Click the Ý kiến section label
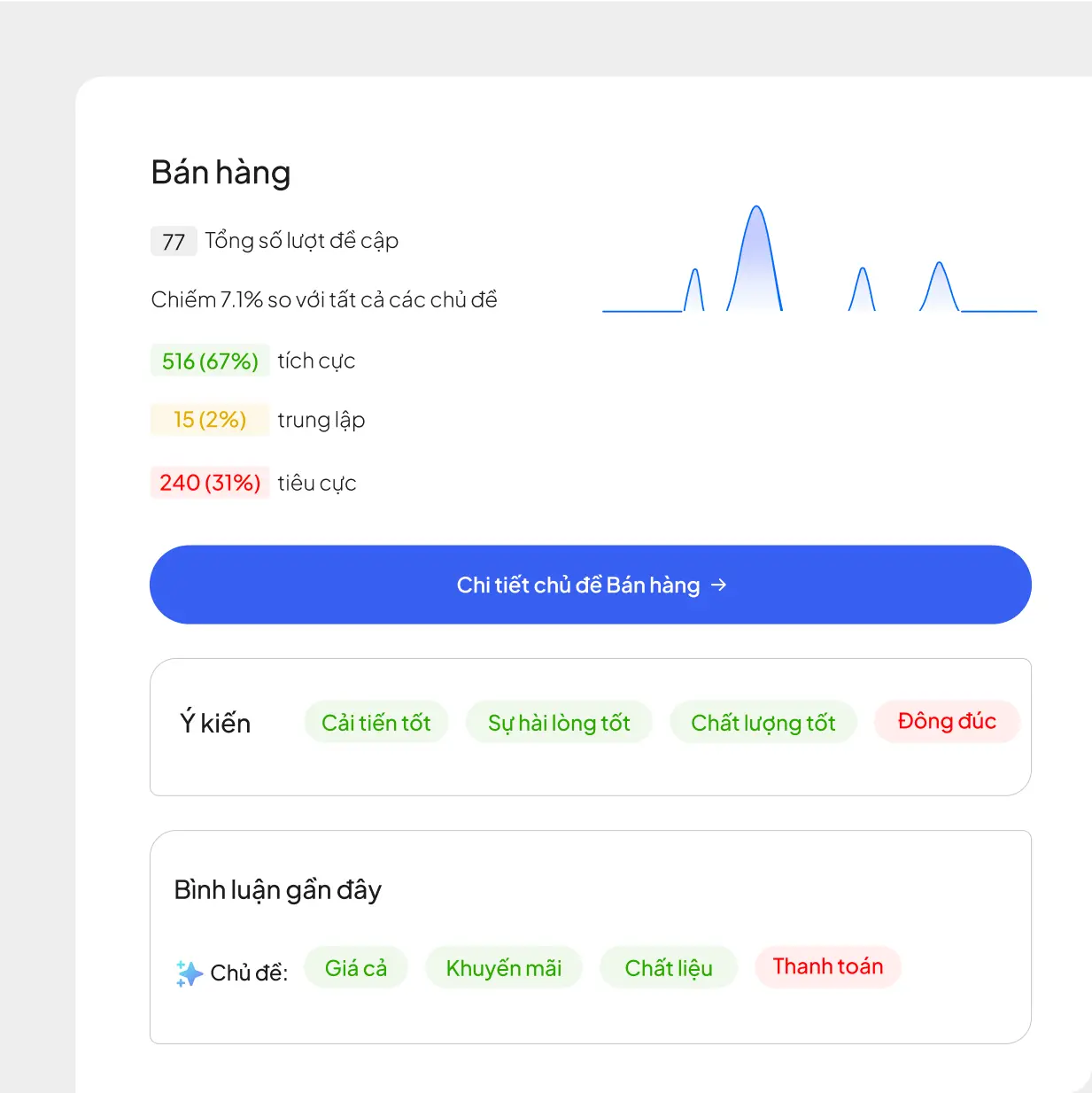Viewport: 1092px width, 1093px height. (x=215, y=723)
